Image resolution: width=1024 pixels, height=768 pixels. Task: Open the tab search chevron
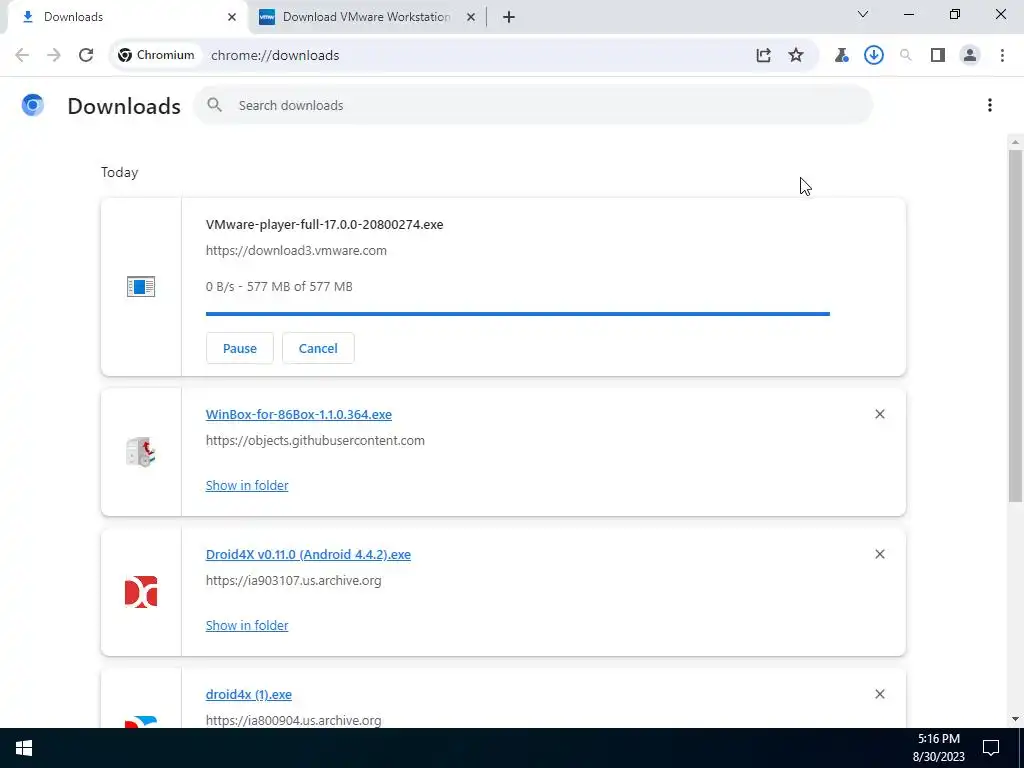pyautogui.click(x=863, y=14)
